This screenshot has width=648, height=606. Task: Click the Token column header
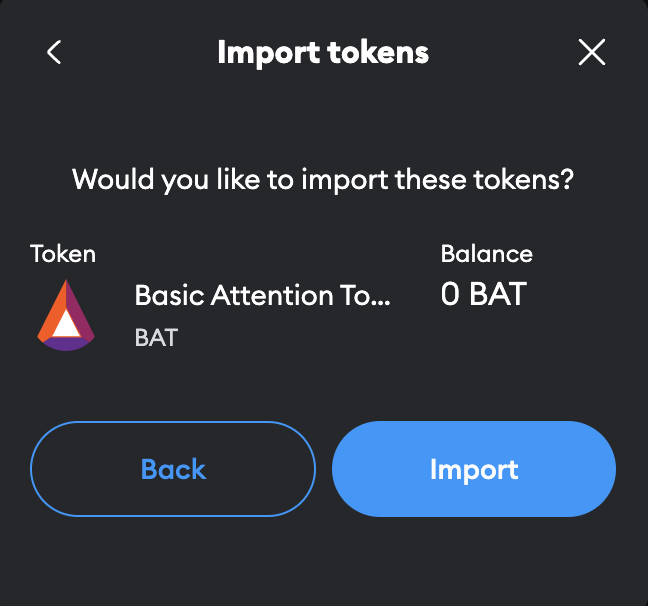[63, 254]
